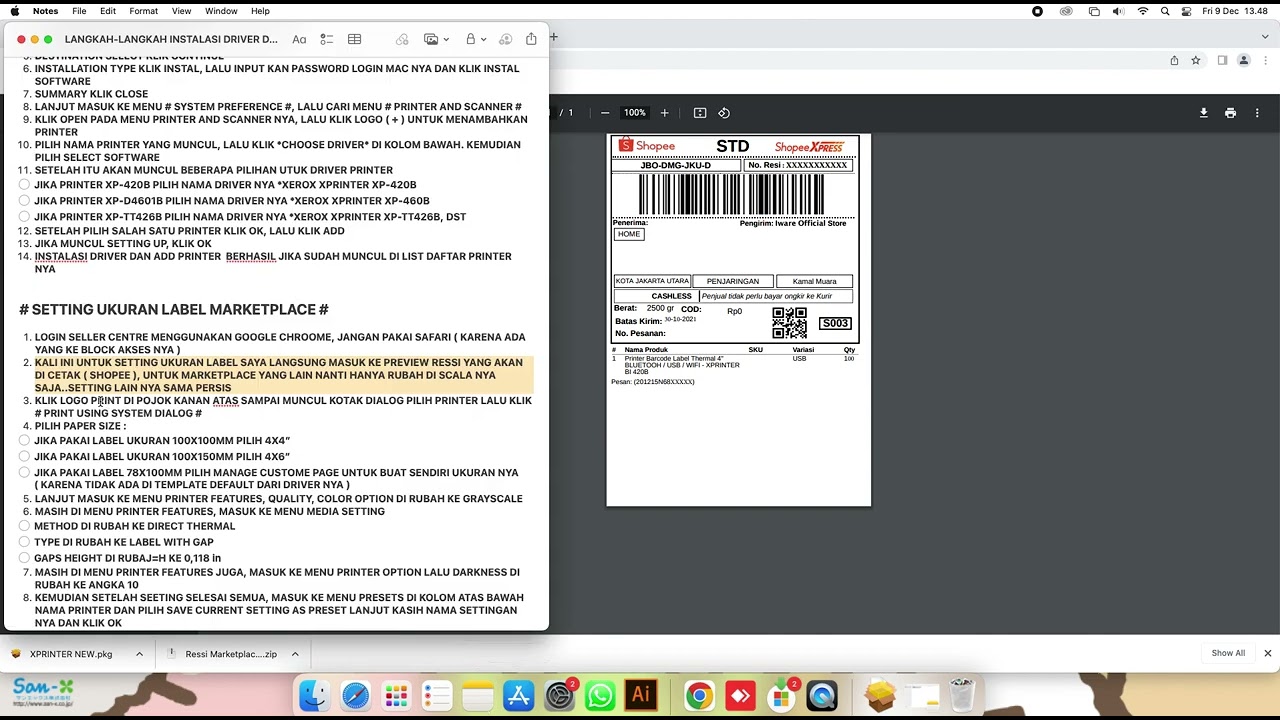Open Adobe Illustrator from the Dock
1280x720 pixels.
[x=641, y=695]
